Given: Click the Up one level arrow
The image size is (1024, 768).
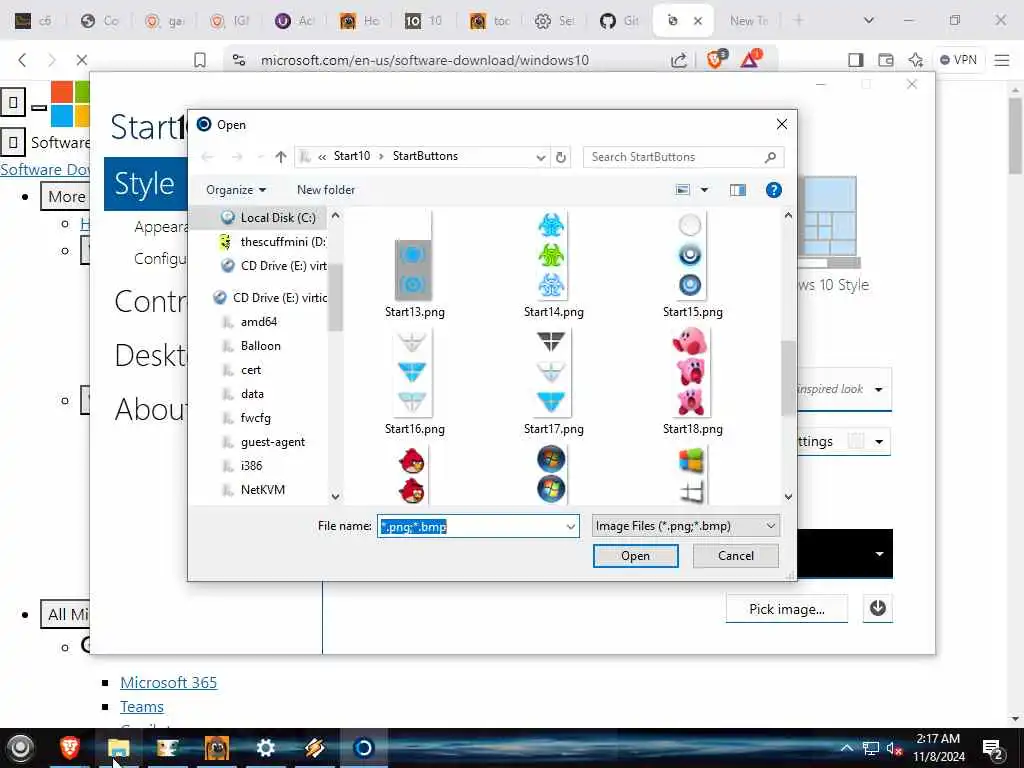Looking at the screenshot, I should pyautogui.click(x=281, y=157).
